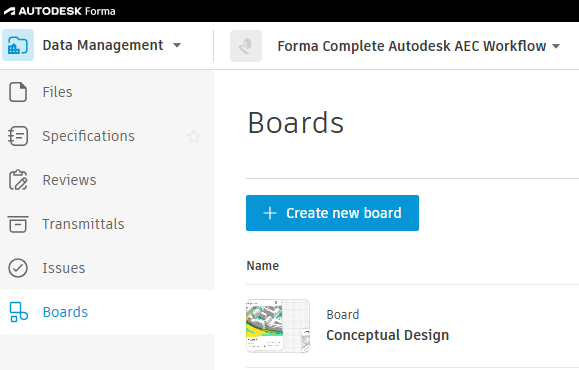Click the Reviews clipboard icon
This screenshot has height=370, width=579.
18,180
